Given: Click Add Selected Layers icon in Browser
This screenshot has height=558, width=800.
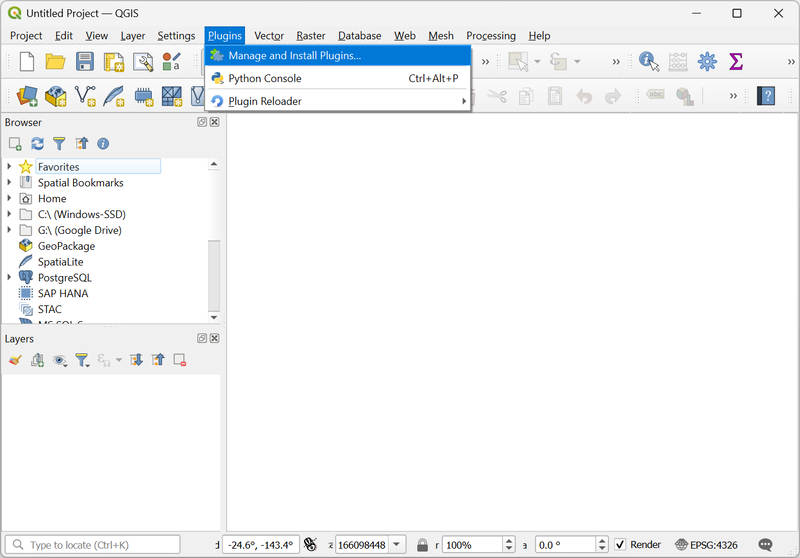Looking at the screenshot, I should [x=15, y=144].
